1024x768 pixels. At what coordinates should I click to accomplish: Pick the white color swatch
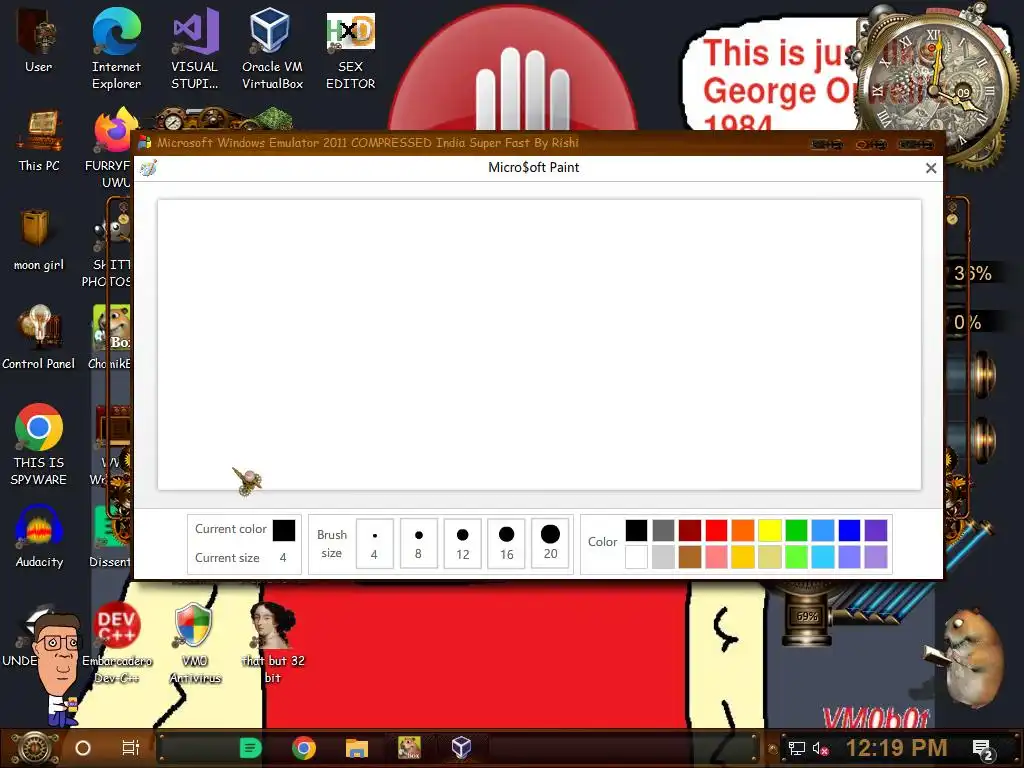(x=636, y=557)
